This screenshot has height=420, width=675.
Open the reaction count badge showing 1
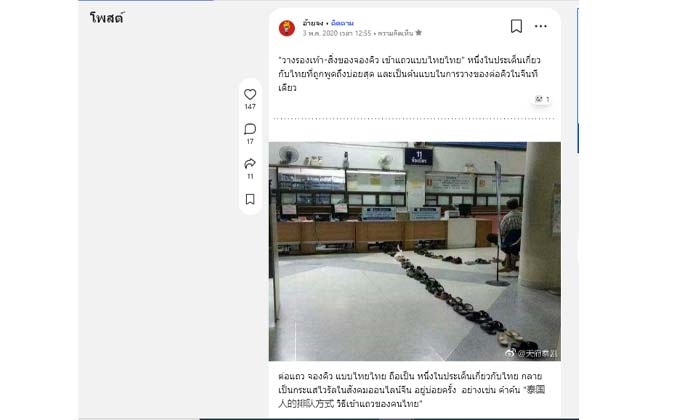pos(542,99)
